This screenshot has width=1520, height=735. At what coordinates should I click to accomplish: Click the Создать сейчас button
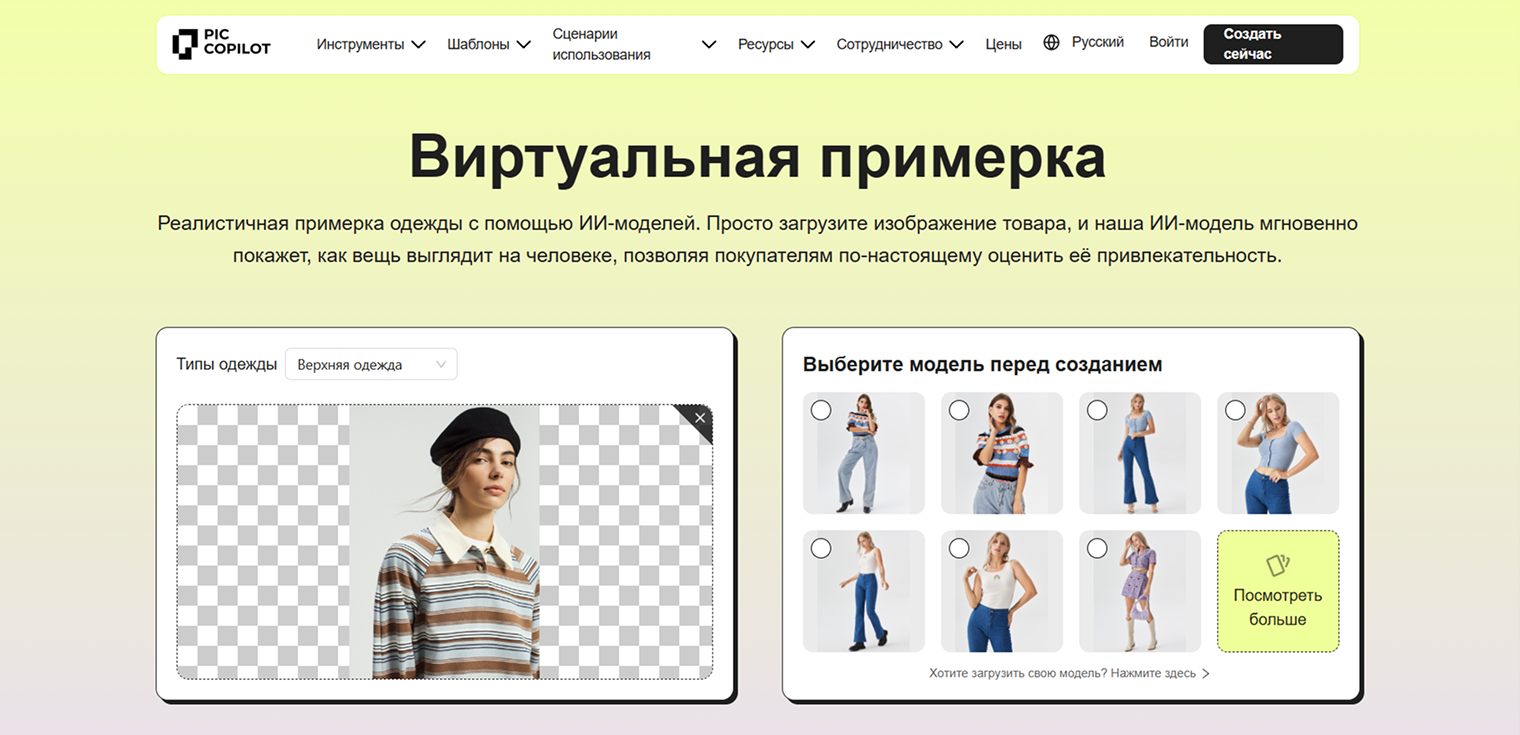click(1272, 44)
